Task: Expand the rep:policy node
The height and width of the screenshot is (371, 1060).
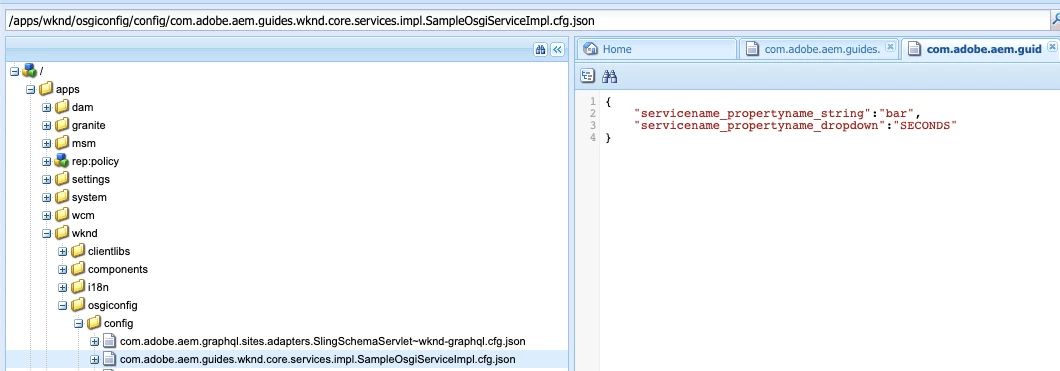Action: 46,162
